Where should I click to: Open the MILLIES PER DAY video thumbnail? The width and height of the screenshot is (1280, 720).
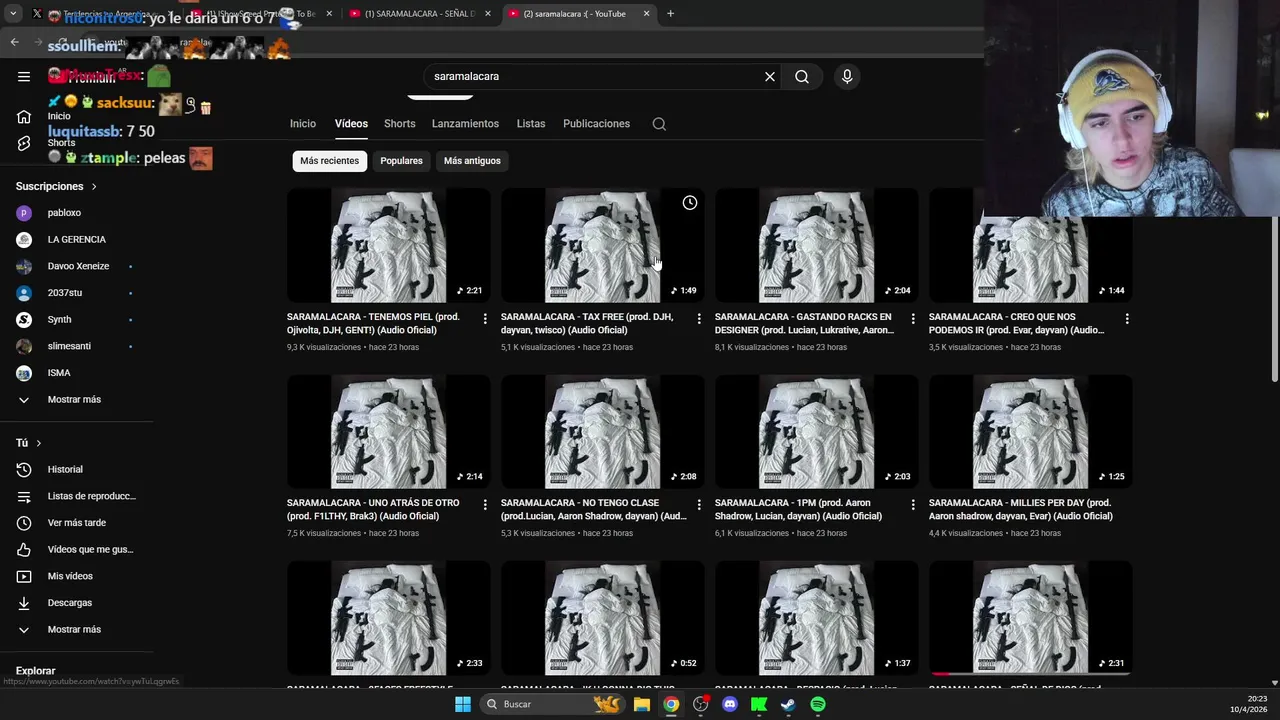click(1030, 432)
